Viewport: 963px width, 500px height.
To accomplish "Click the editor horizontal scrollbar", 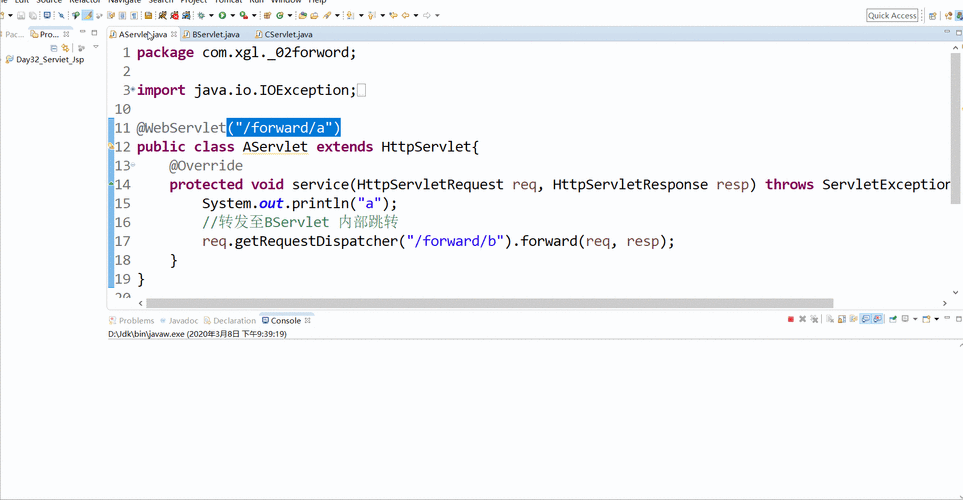I will (x=489, y=303).
